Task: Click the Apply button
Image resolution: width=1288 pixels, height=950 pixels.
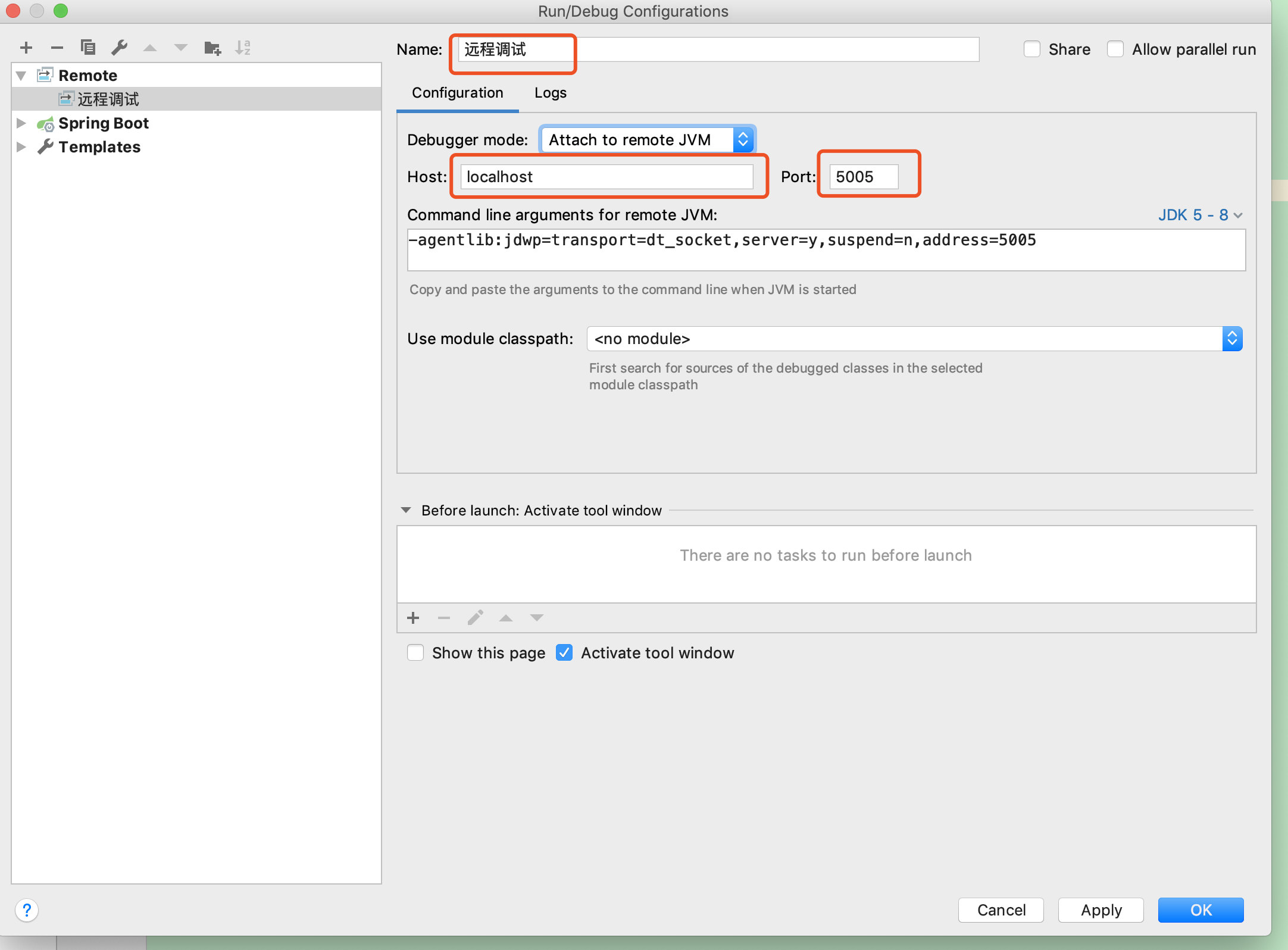Action: 1101,910
